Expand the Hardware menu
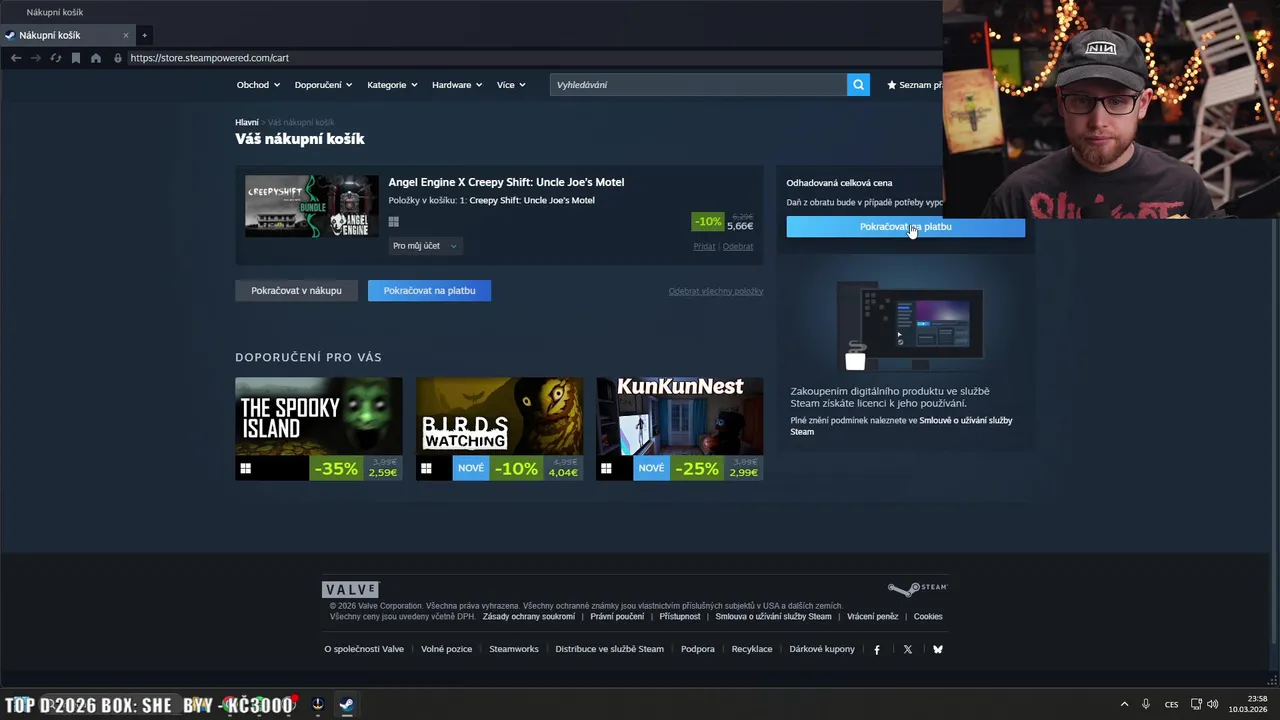 tap(457, 85)
